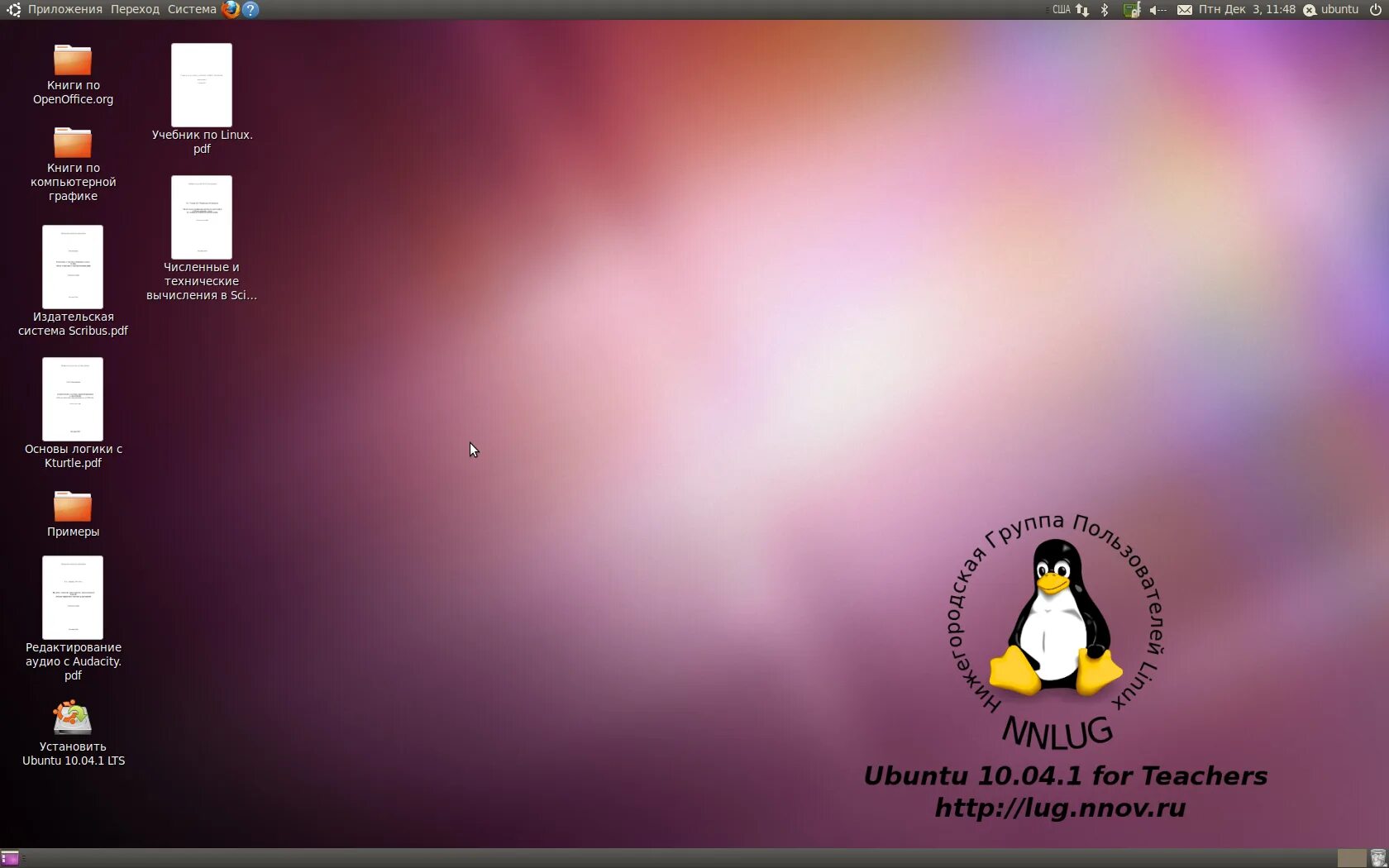Select the Книги по компьютерной графике folder
Image resolution: width=1389 pixels, height=868 pixels.
73,164
